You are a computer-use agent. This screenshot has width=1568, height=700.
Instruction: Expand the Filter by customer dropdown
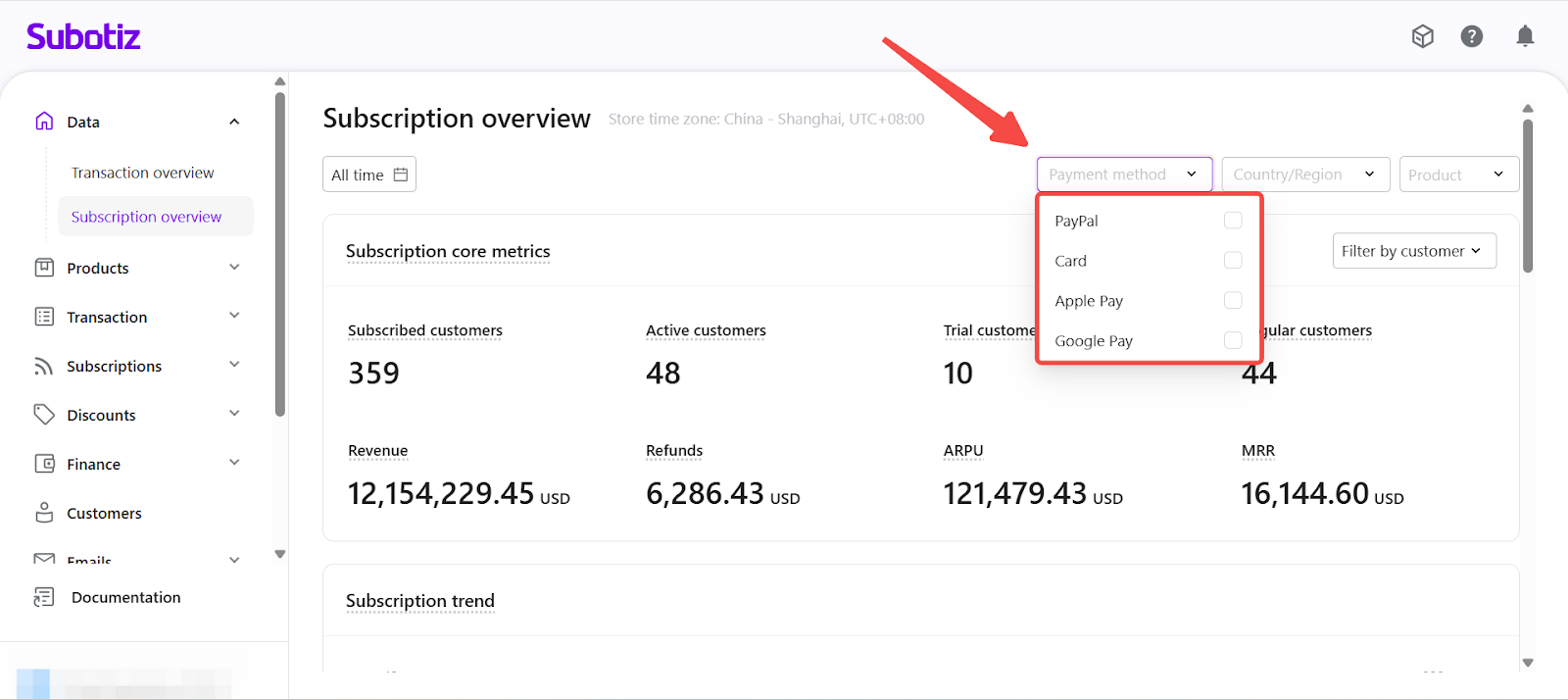click(x=1413, y=251)
